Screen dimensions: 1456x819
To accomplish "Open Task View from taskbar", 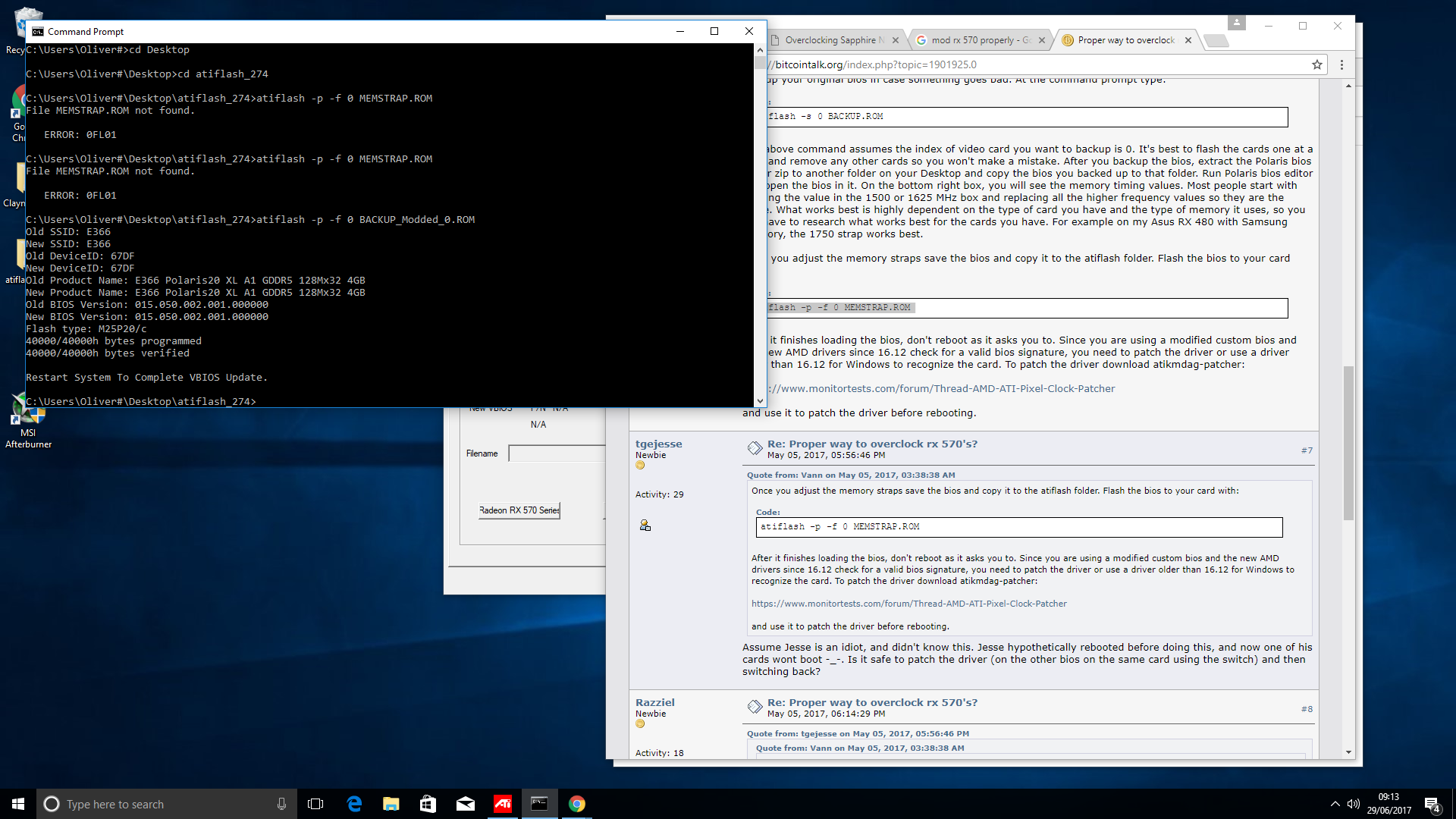I will pos(315,804).
